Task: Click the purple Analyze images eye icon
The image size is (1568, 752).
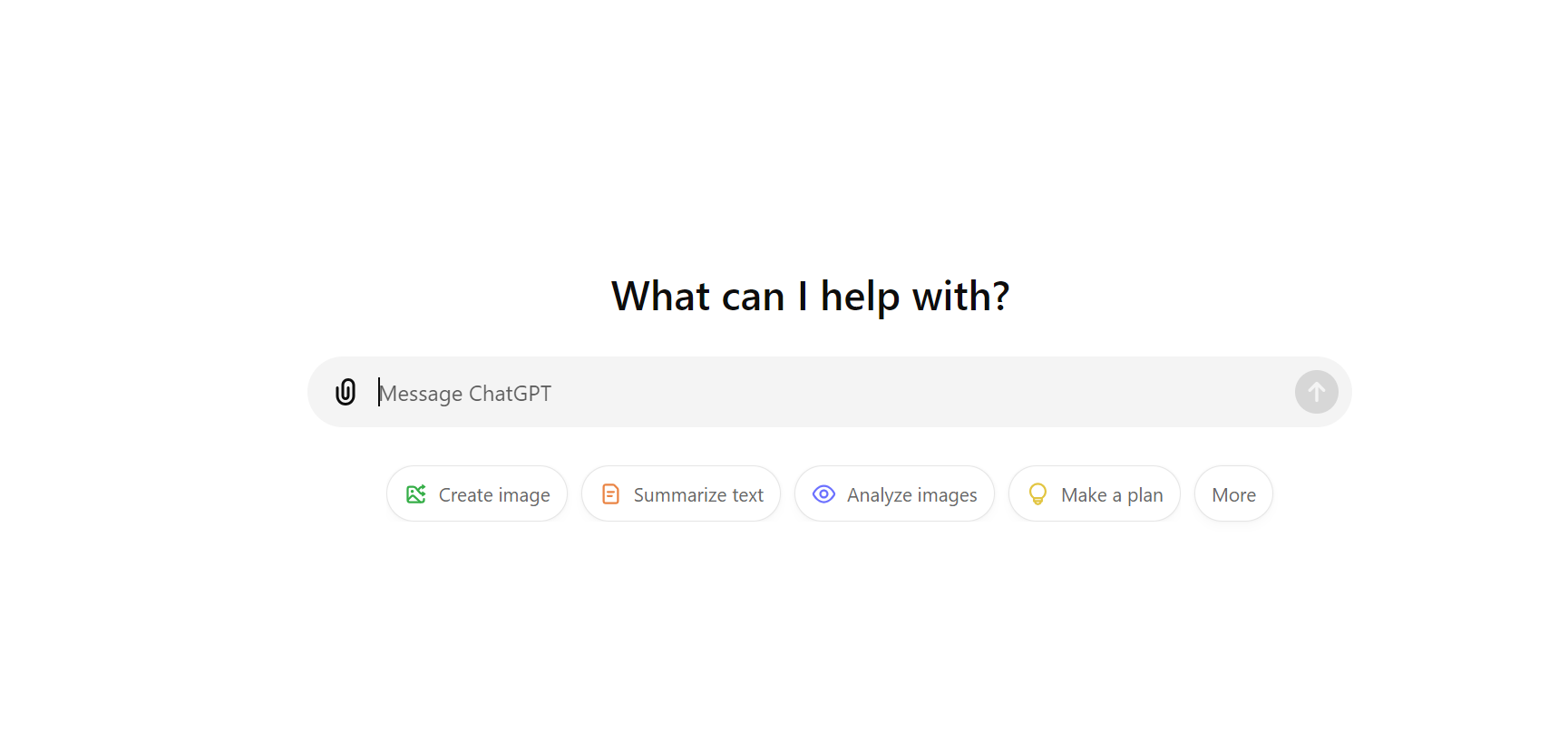Action: (823, 494)
